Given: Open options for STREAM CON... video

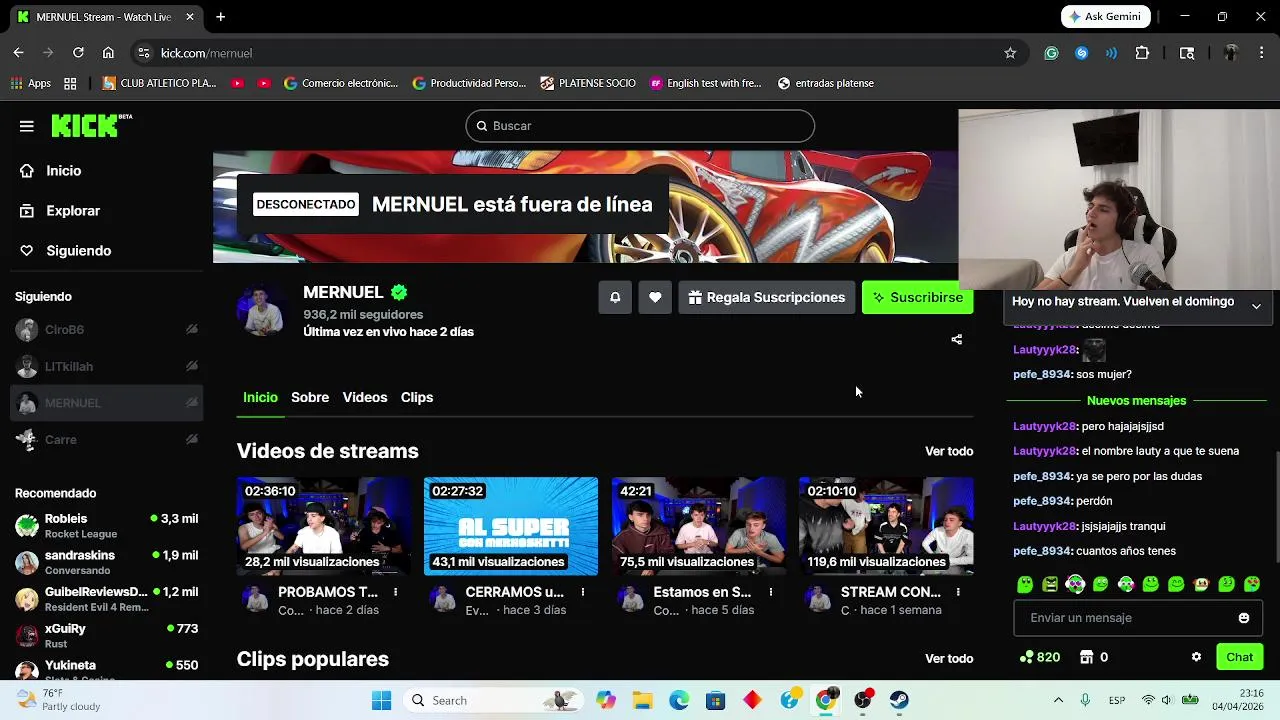Looking at the screenshot, I should click(x=957, y=592).
